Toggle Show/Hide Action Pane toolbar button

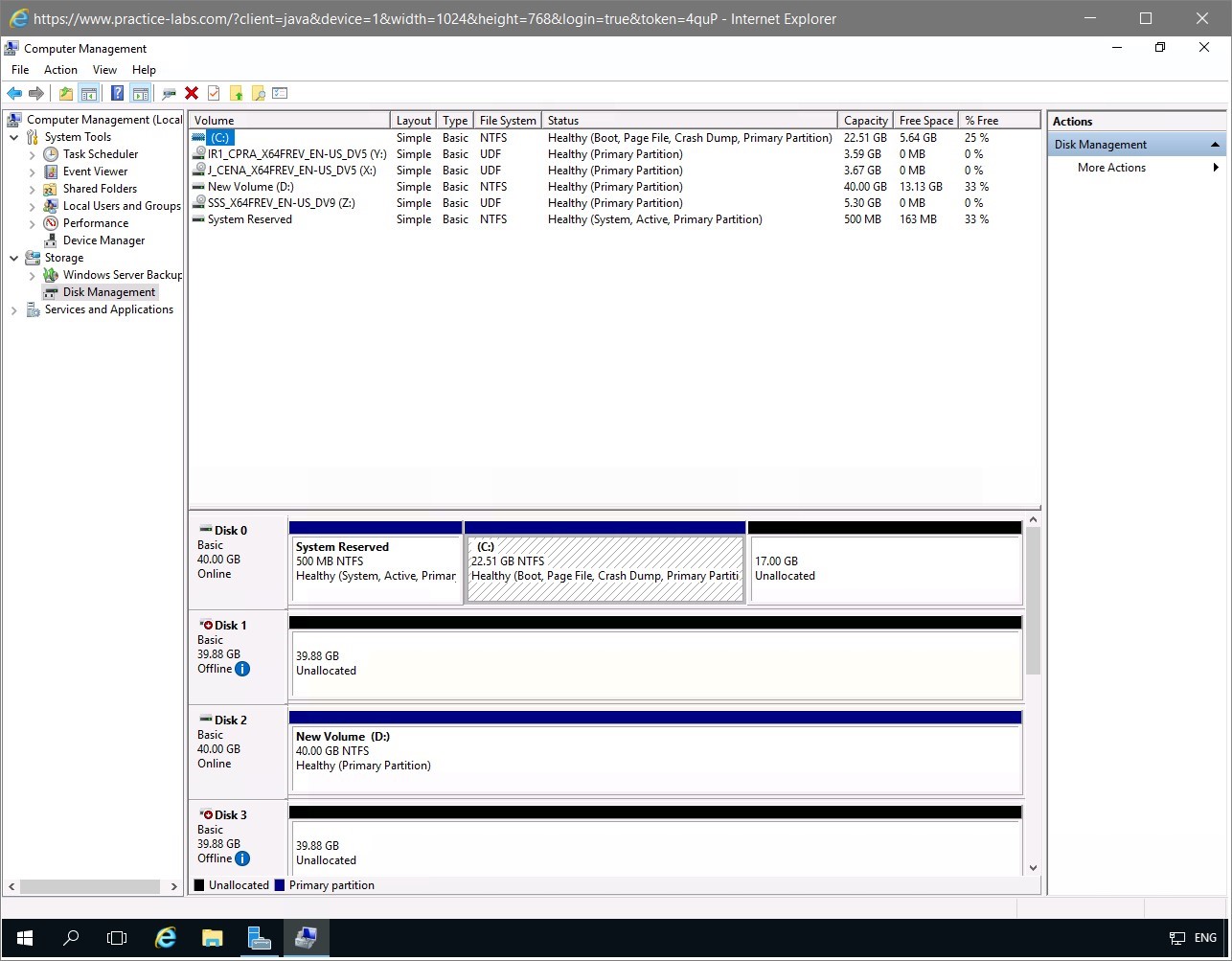[x=141, y=93]
